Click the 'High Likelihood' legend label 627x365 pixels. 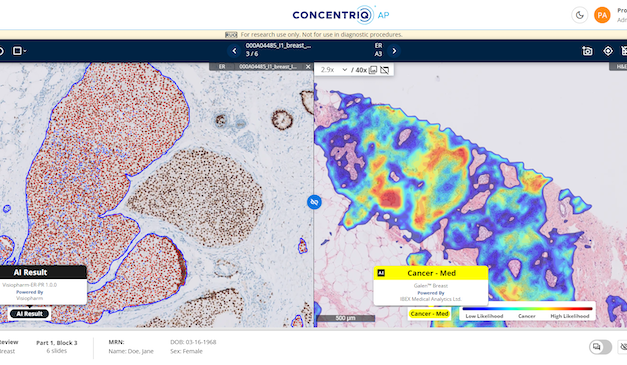coord(569,316)
